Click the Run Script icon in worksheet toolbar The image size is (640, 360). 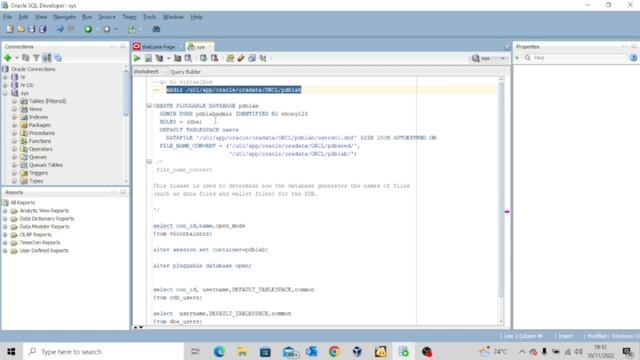(148, 58)
